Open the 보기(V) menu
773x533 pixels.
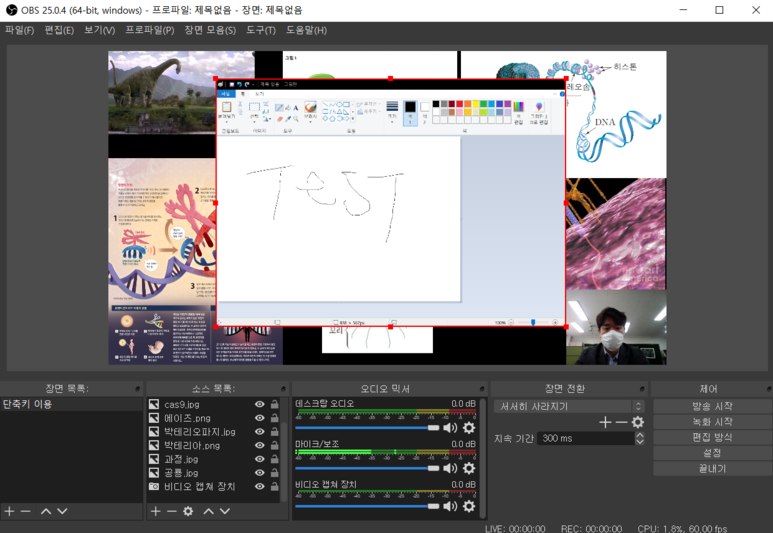100,30
